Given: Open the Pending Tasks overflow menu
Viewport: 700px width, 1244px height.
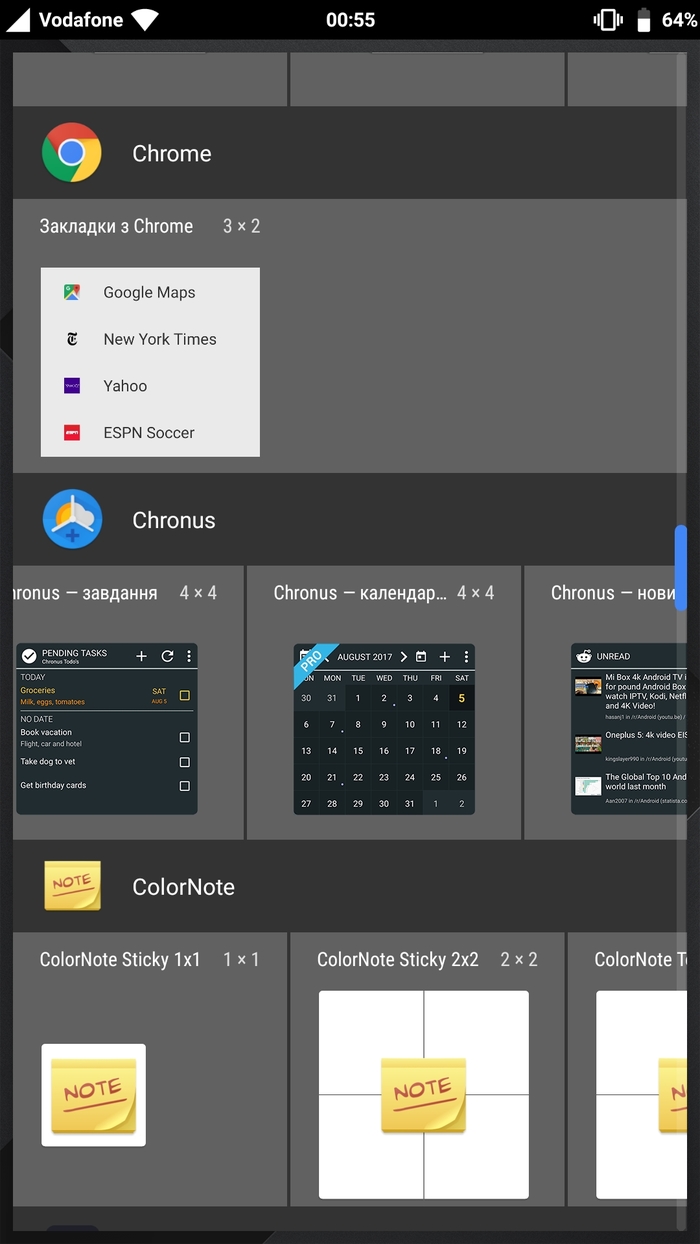Looking at the screenshot, I should pyautogui.click(x=189, y=656).
